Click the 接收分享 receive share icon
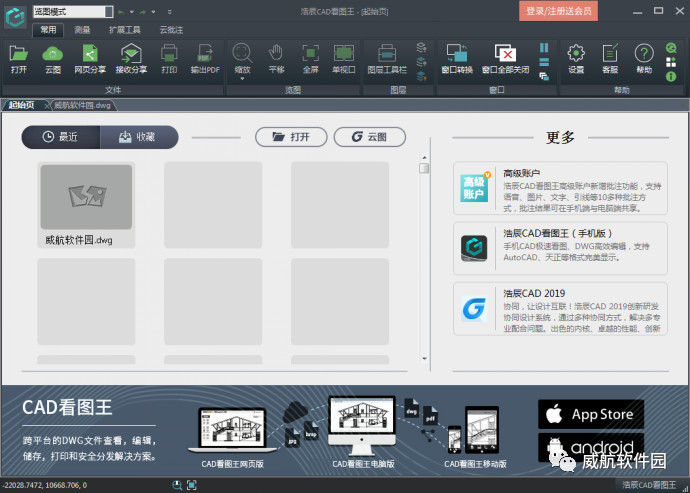This screenshot has height=493, width=690. tap(131, 58)
